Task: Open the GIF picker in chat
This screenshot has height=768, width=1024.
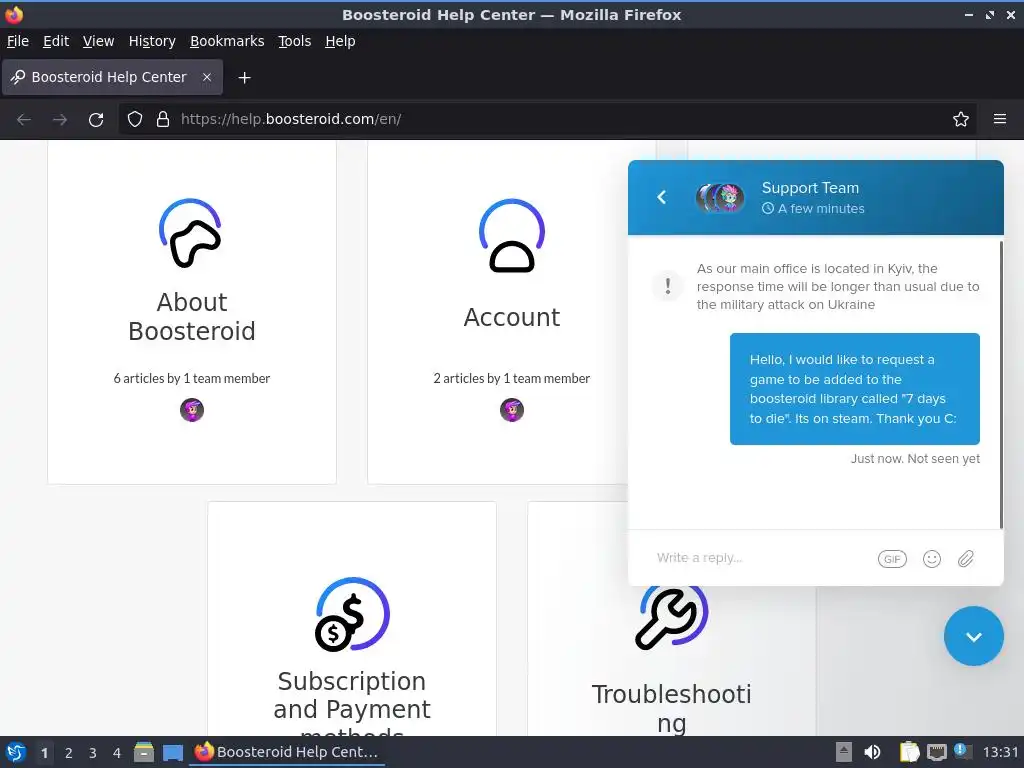Action: (892, 559)
